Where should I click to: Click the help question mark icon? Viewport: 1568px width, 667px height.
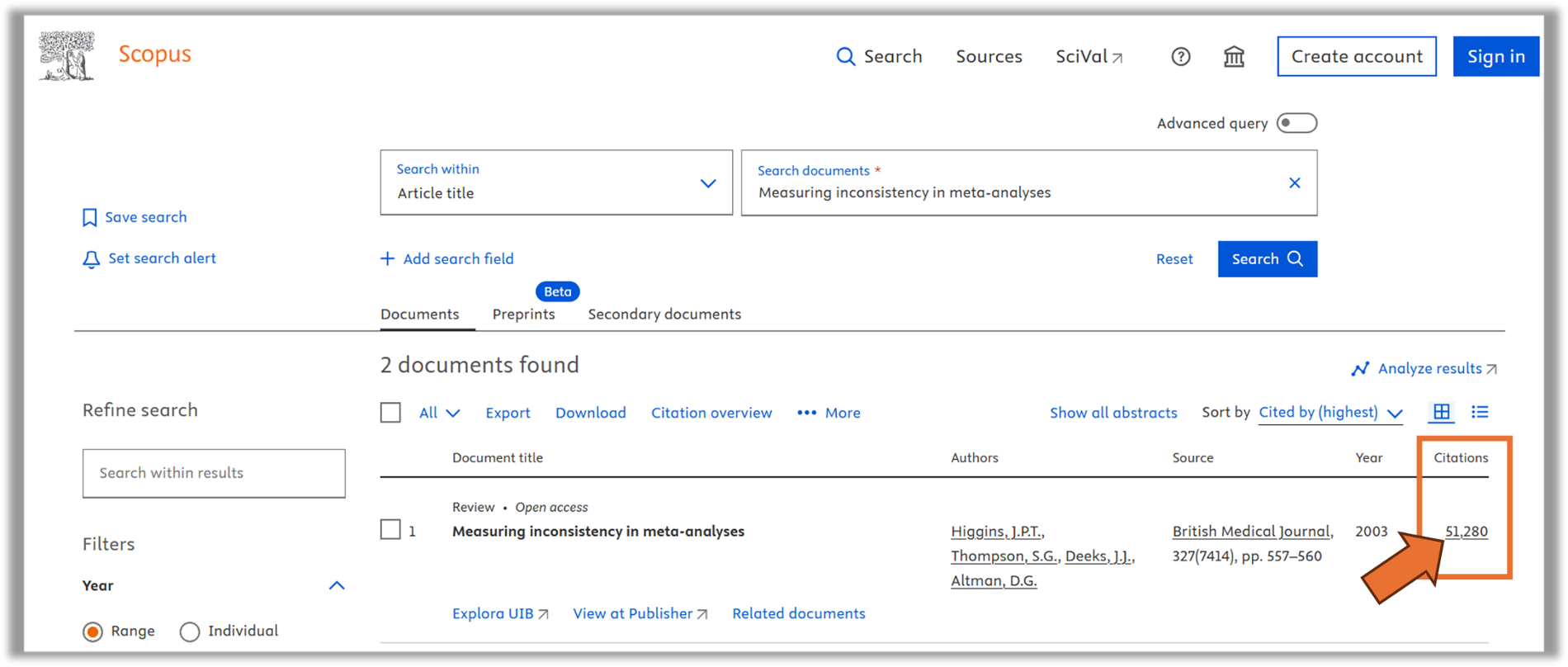1180,57
